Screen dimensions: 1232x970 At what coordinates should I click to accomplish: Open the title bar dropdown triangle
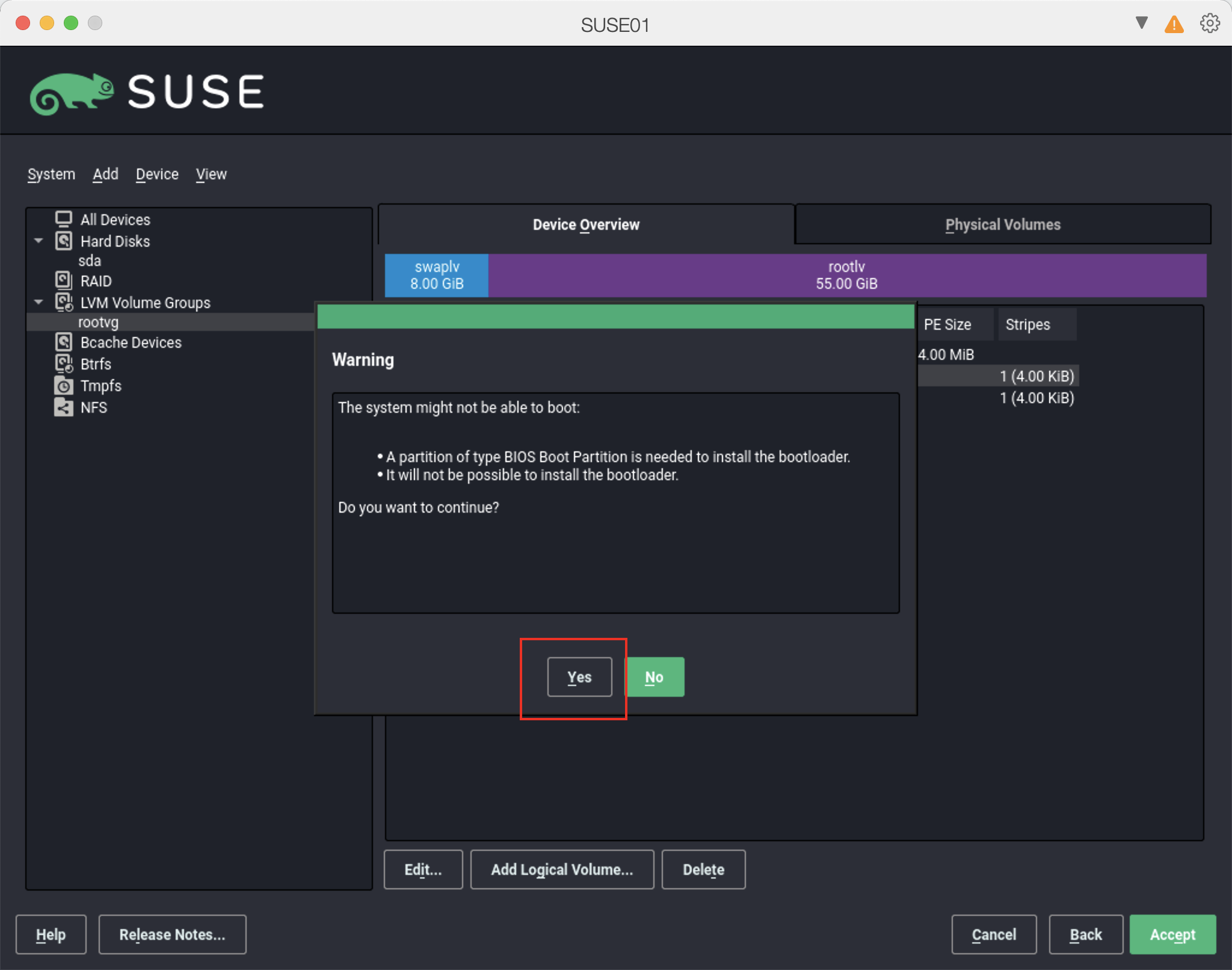pyautogui.click(x=1141, y=23)
